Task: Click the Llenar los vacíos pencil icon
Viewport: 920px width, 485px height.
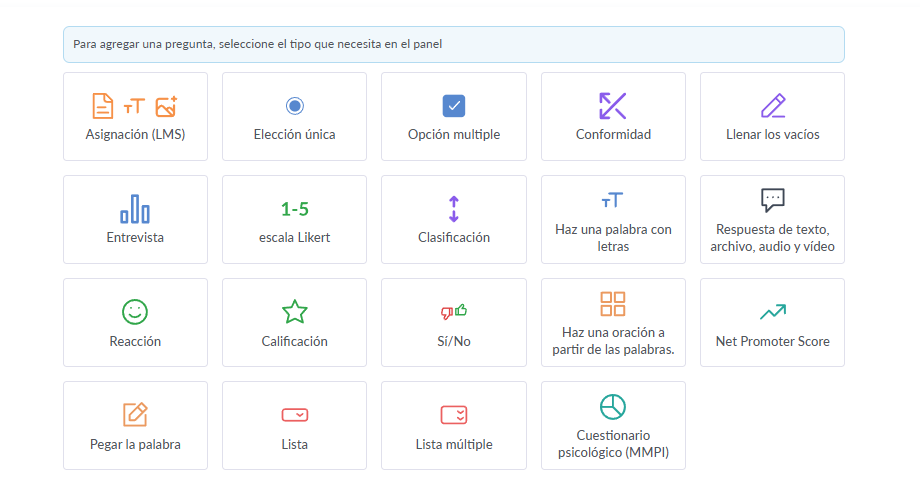Action: [772, 106]
